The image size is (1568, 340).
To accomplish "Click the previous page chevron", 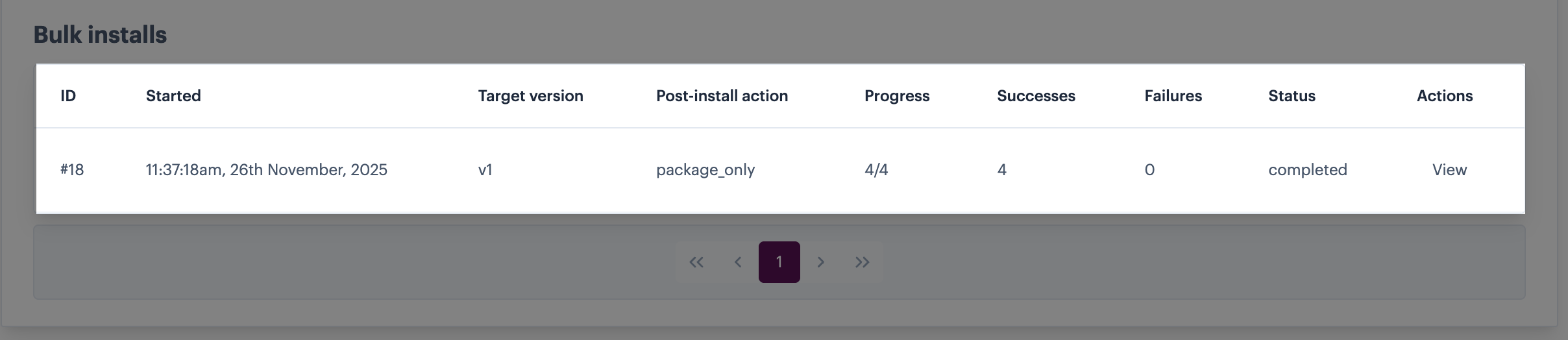I will (x=738, y=262).
